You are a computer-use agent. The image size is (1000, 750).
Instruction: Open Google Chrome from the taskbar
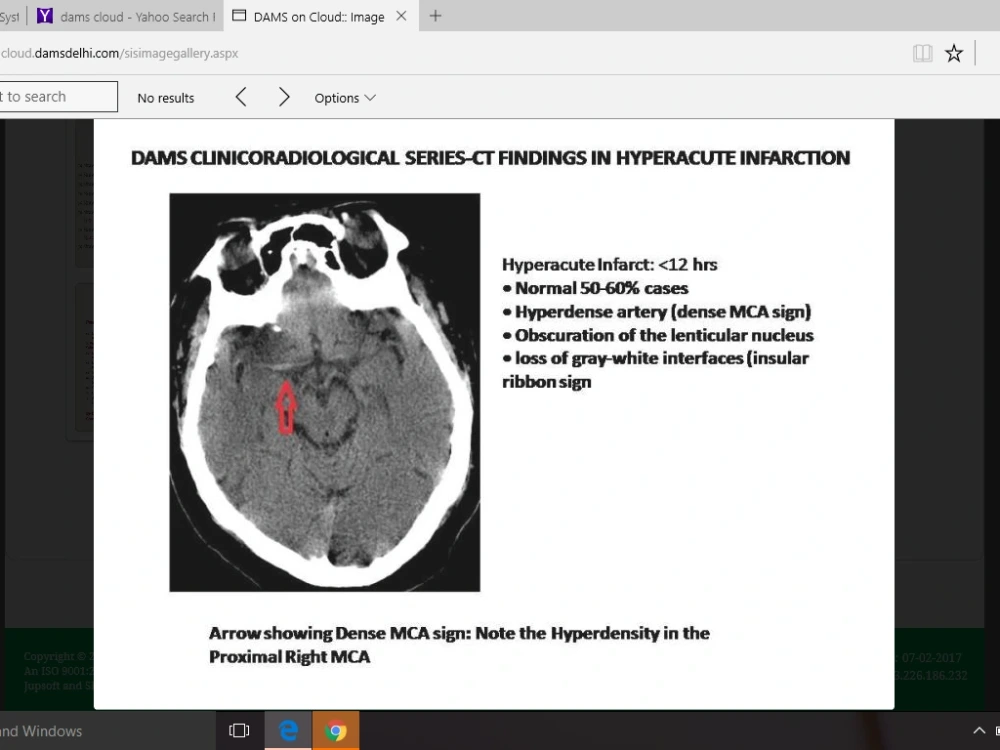(x=336, y=731)
